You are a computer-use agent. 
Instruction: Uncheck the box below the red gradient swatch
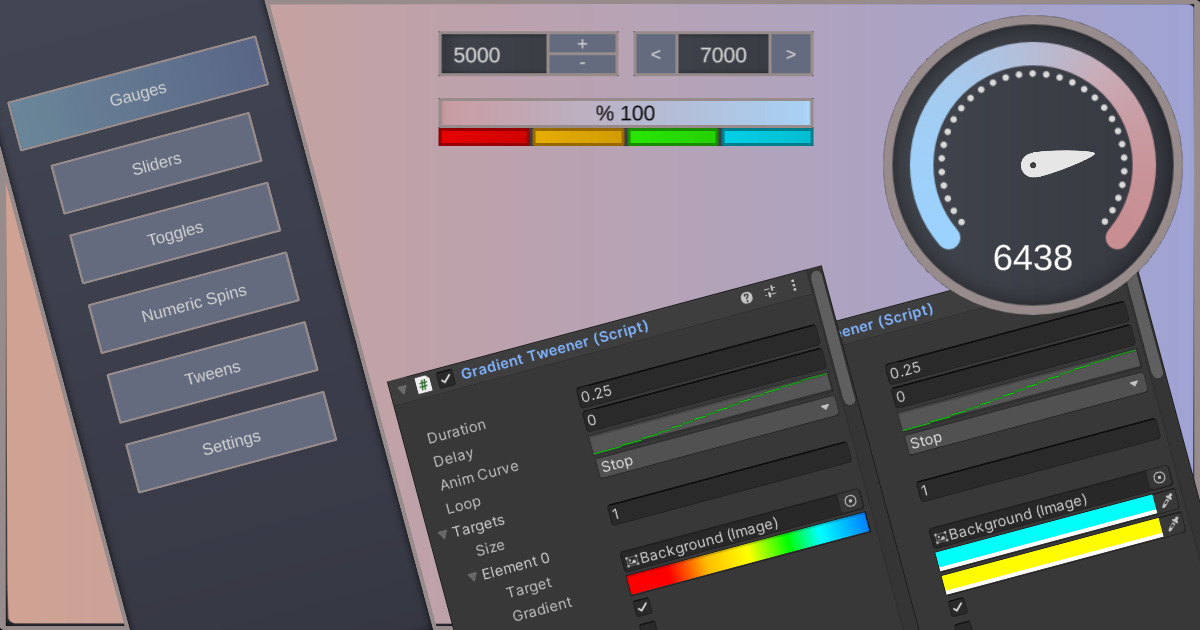(643, 606)
